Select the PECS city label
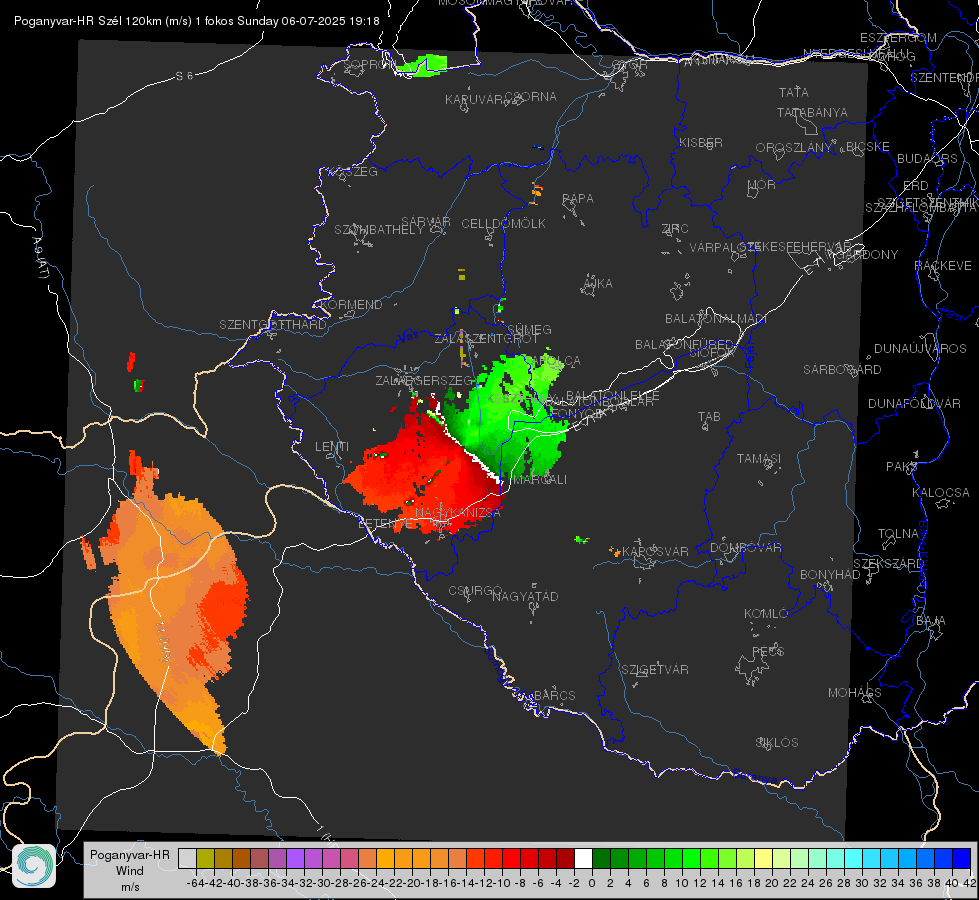 coord(768,651)
